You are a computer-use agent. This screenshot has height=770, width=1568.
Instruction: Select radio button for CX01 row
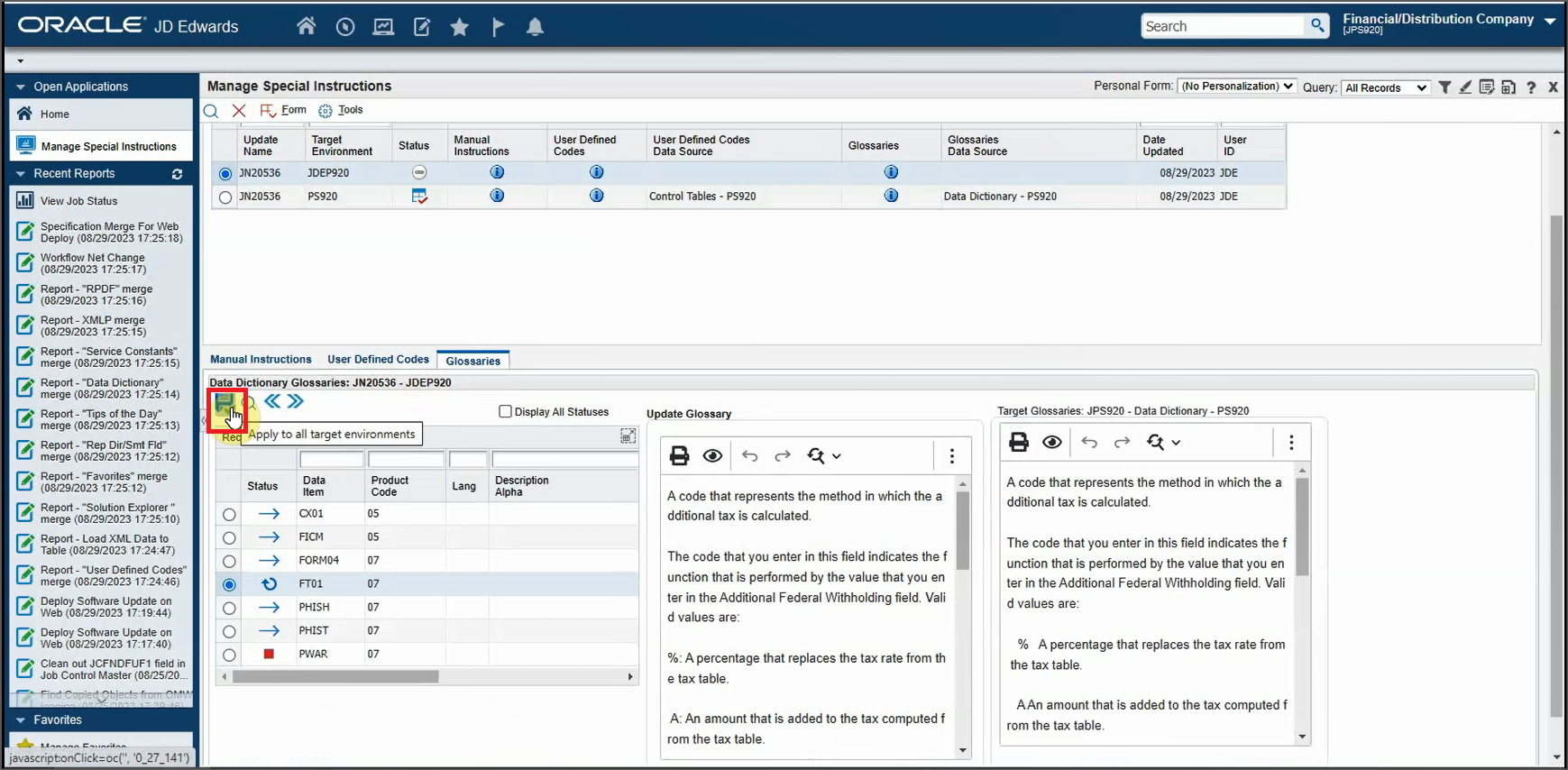[229, 514]
